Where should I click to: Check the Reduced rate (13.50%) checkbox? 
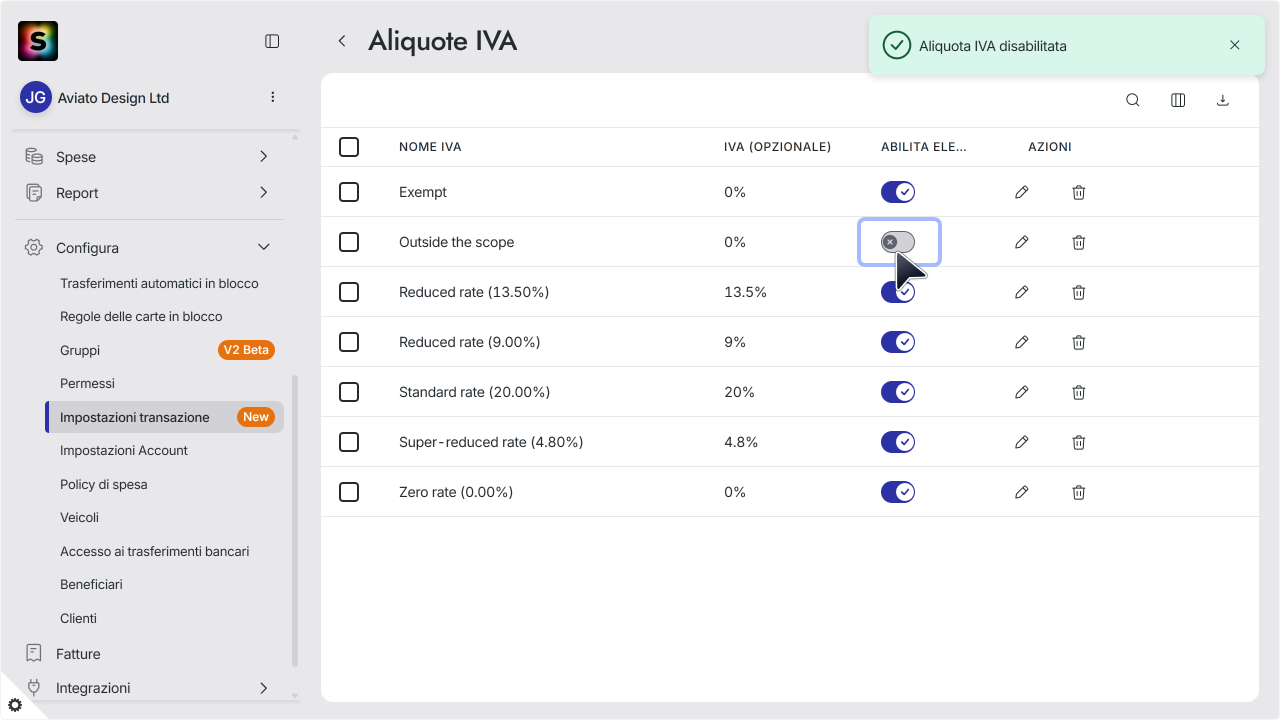point(349,292)
